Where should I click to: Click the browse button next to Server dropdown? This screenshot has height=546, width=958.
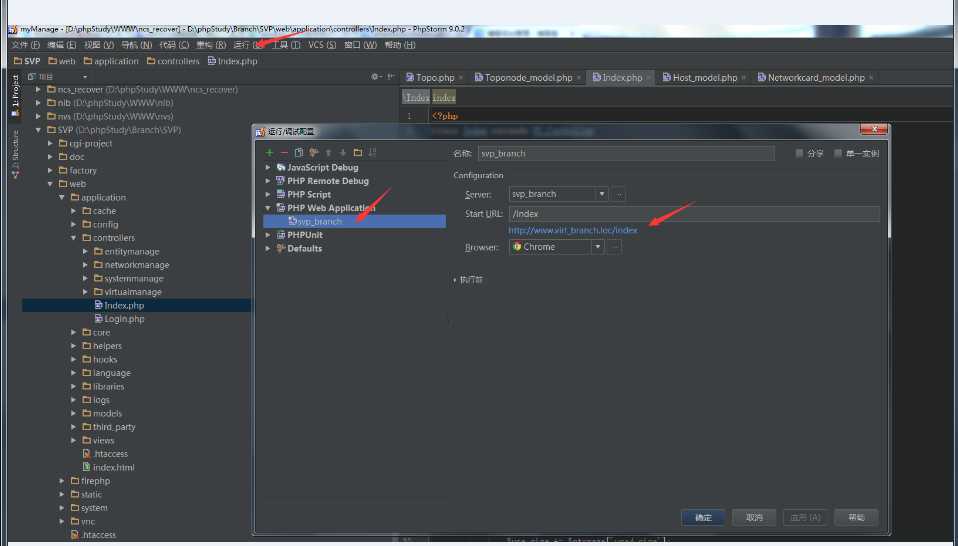(619, 194)
